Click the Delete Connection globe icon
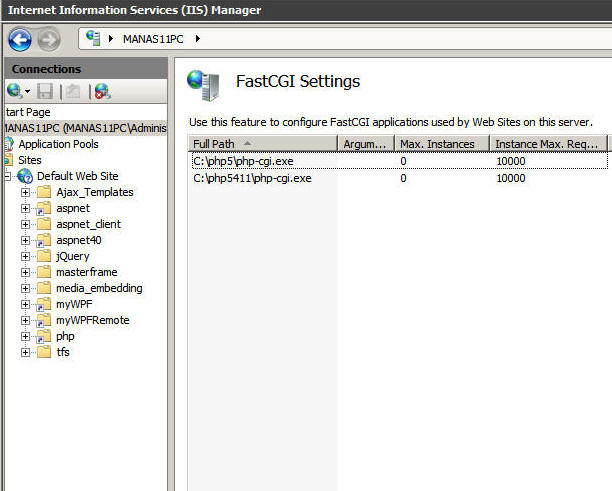The height and width of the screenshot is (491, 612). 103,91
